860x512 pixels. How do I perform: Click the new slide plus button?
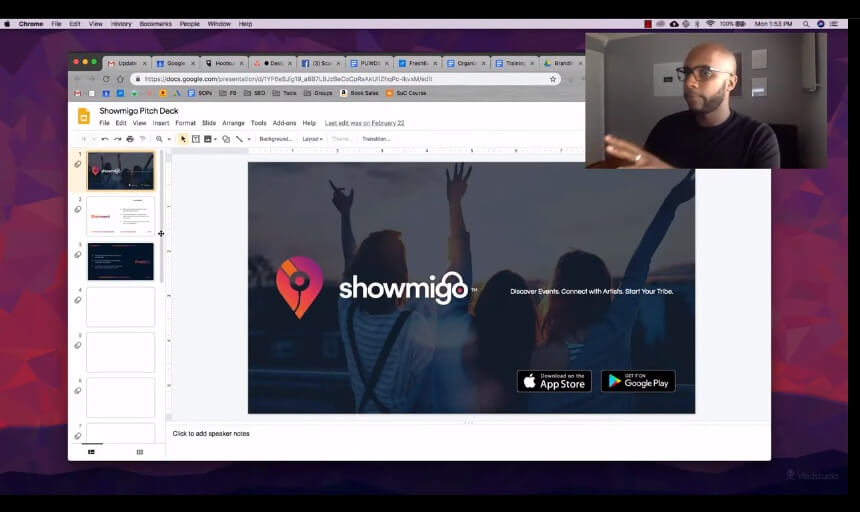point(84,139)
